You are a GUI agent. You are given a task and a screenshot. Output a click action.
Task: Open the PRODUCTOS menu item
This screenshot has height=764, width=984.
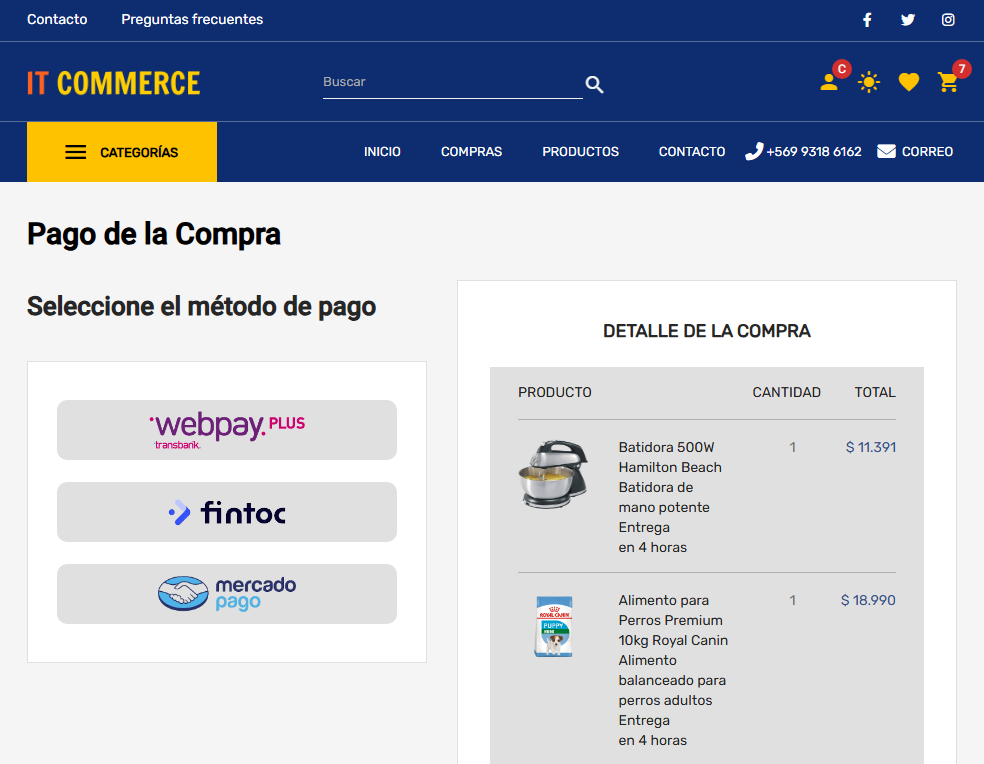click(x=580, y=152)
